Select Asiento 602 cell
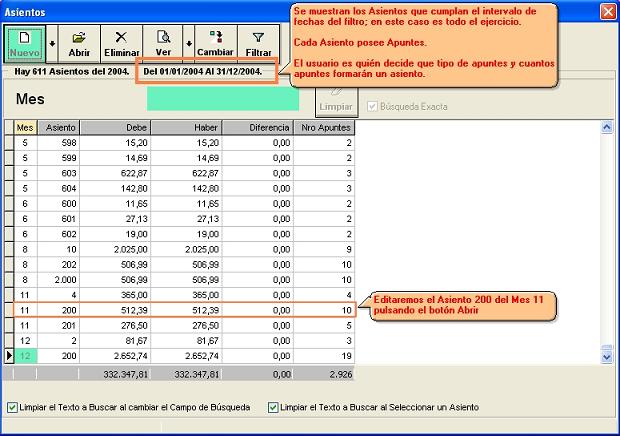 59,234
